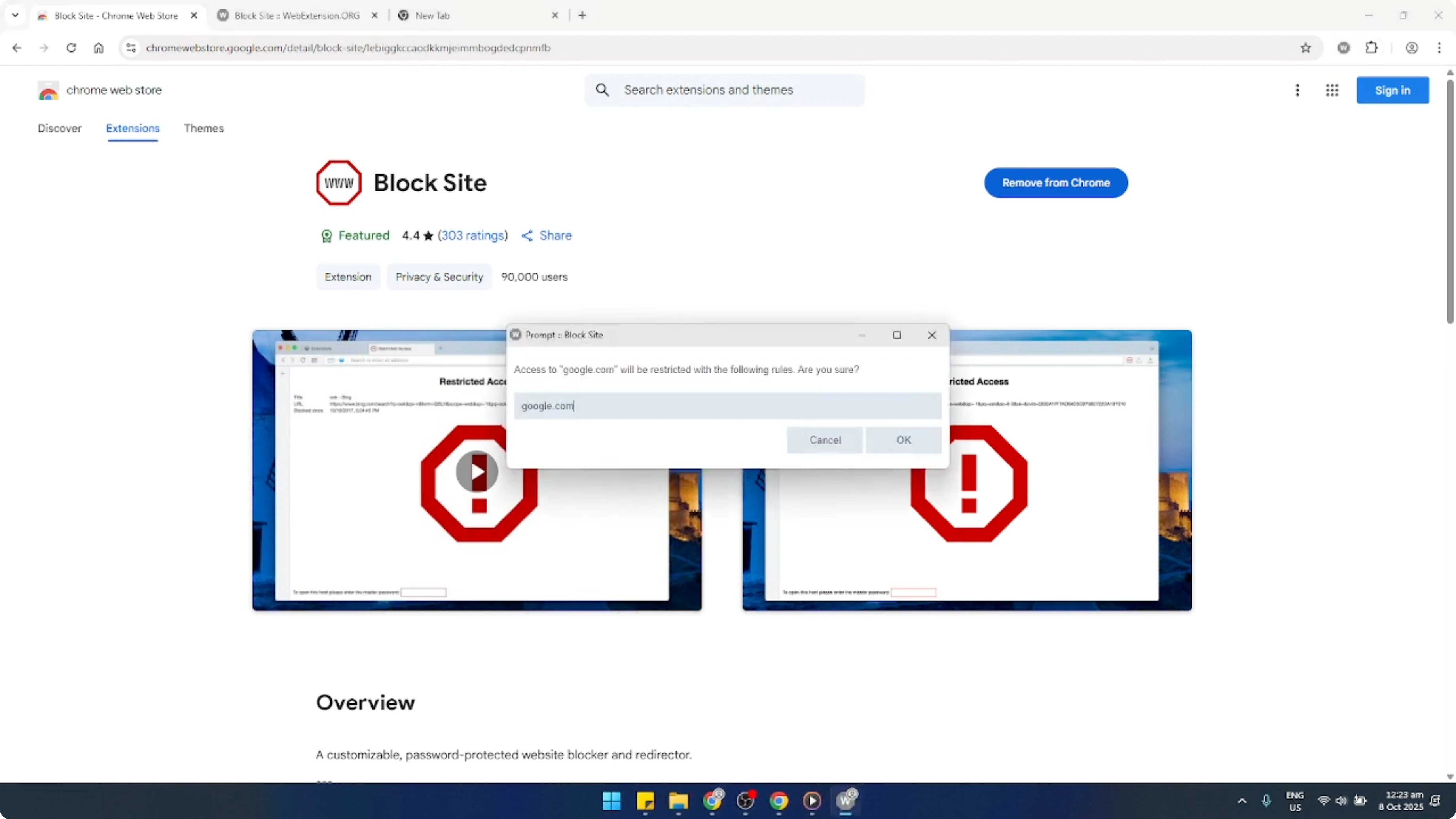Maximize the Block Site prompt window
1456x819 pixels.
897,335
